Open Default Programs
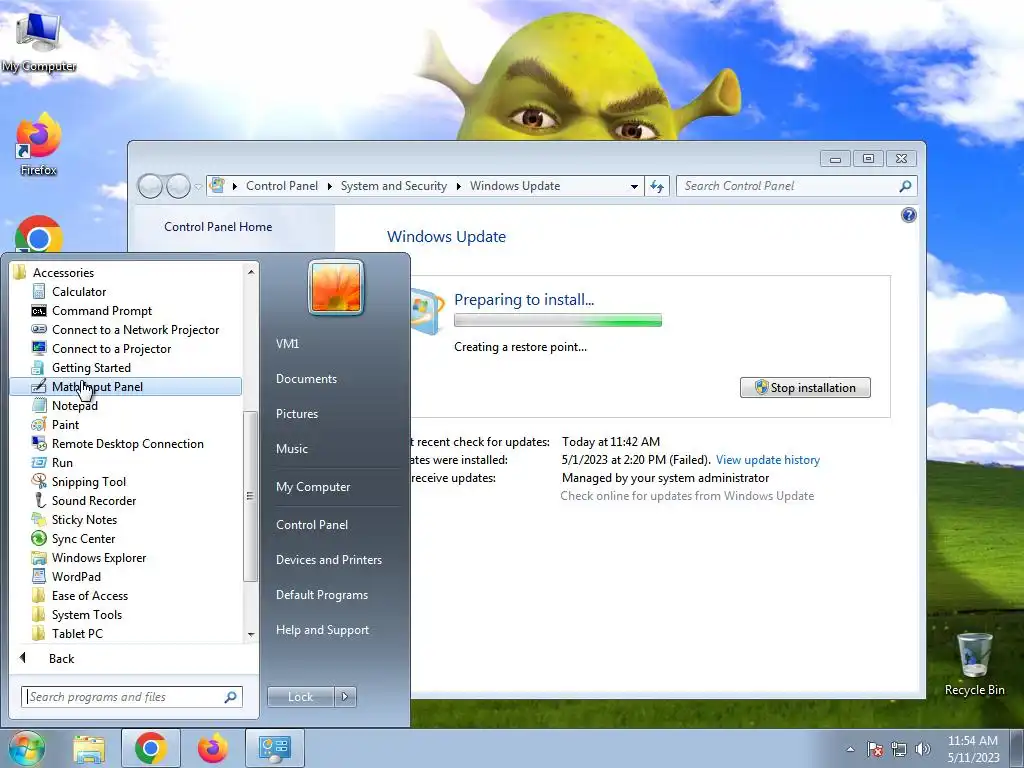The height and width of the screenshot is (768, 1024). pyautogui.click(x=321, y=595)
